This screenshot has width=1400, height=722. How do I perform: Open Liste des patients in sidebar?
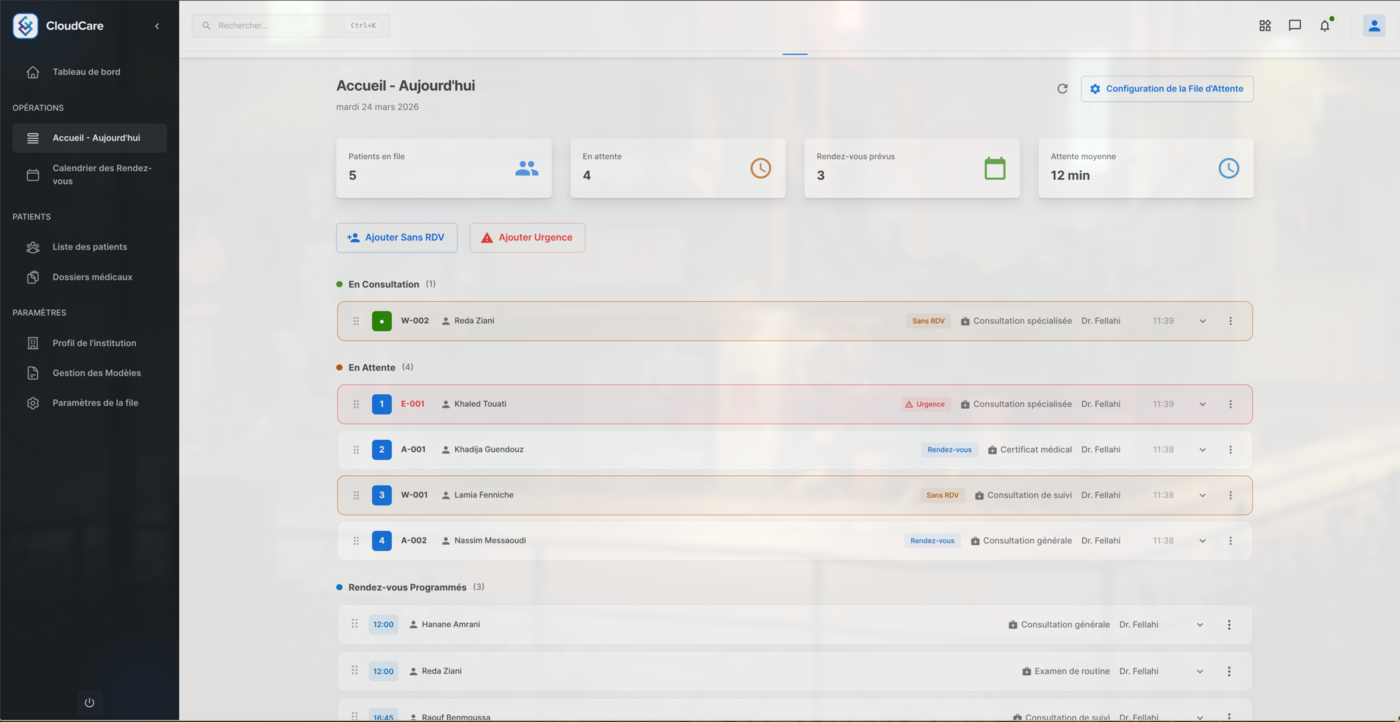(x=92, y=247)
